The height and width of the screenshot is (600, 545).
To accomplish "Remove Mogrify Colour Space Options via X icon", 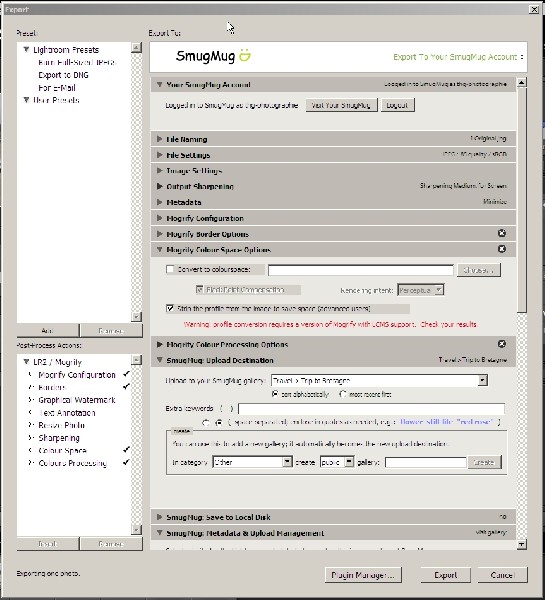I will coord(502,249).
